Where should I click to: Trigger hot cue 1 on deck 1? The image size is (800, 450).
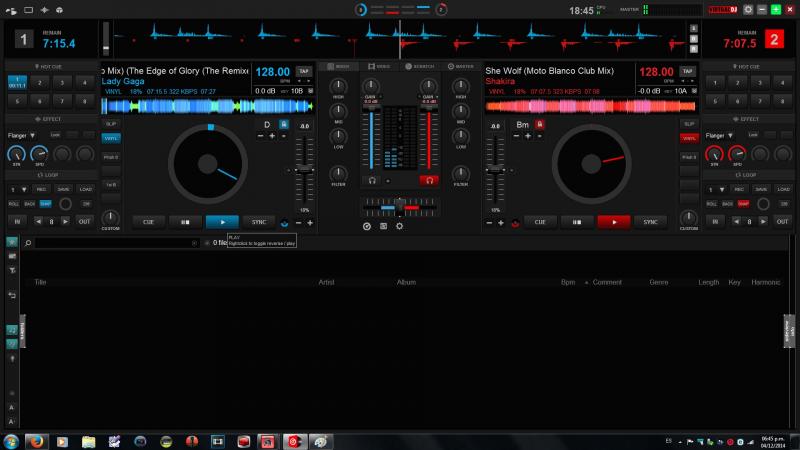coord(17,82)
